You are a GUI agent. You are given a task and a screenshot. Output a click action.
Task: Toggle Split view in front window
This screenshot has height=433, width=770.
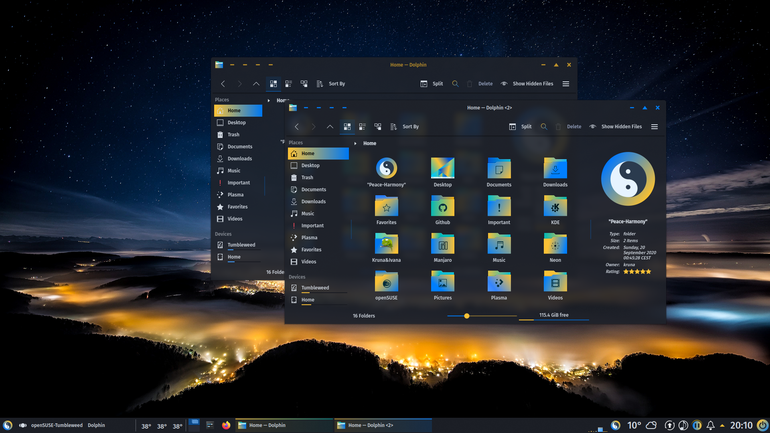[521, 127]
